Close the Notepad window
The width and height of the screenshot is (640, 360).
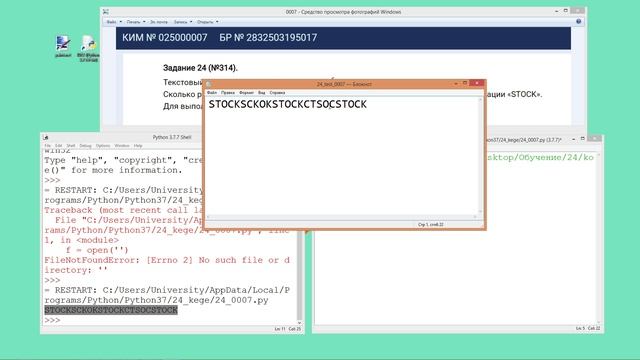coord(477,83)
